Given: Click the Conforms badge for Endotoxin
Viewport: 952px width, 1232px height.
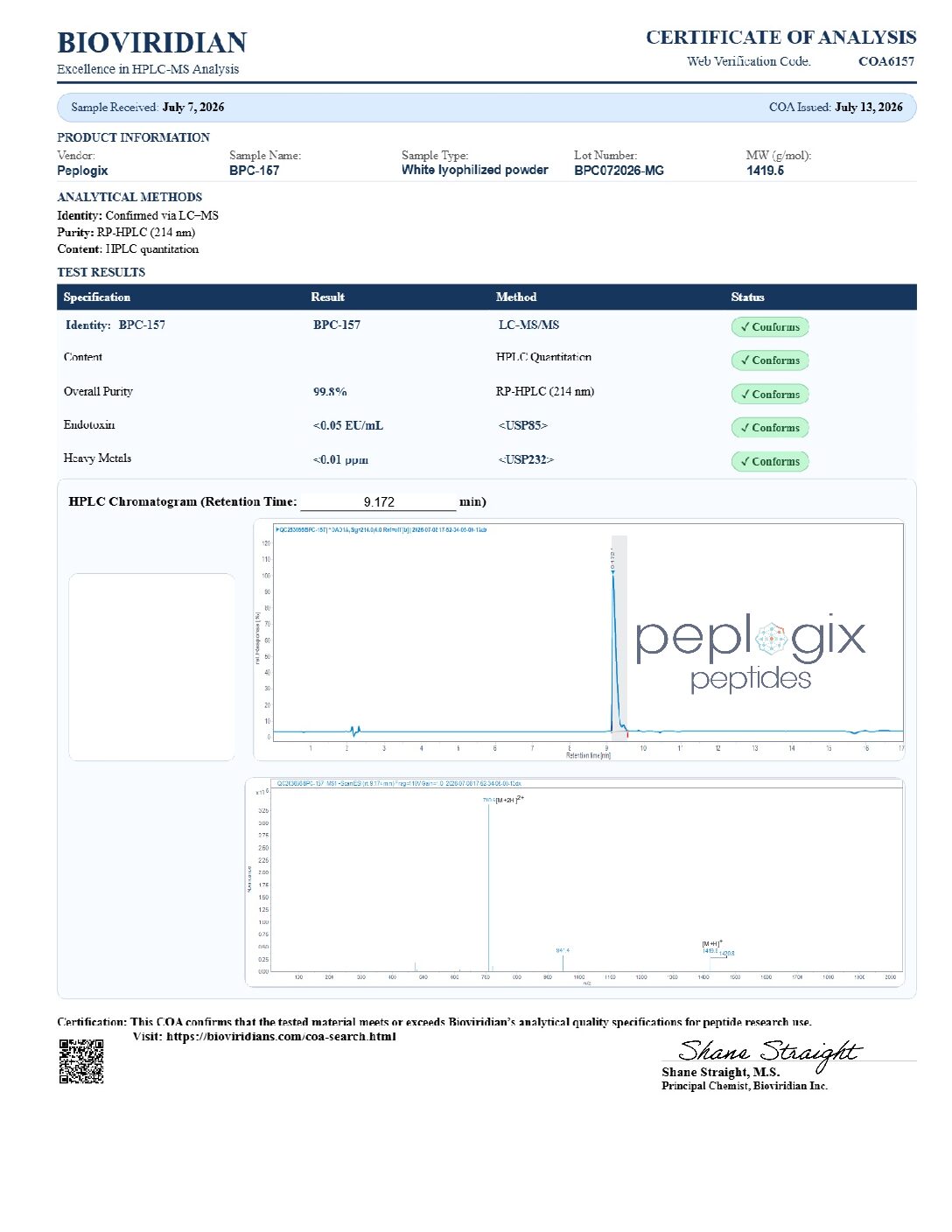Looking at the screenshot, I should 770,428.
